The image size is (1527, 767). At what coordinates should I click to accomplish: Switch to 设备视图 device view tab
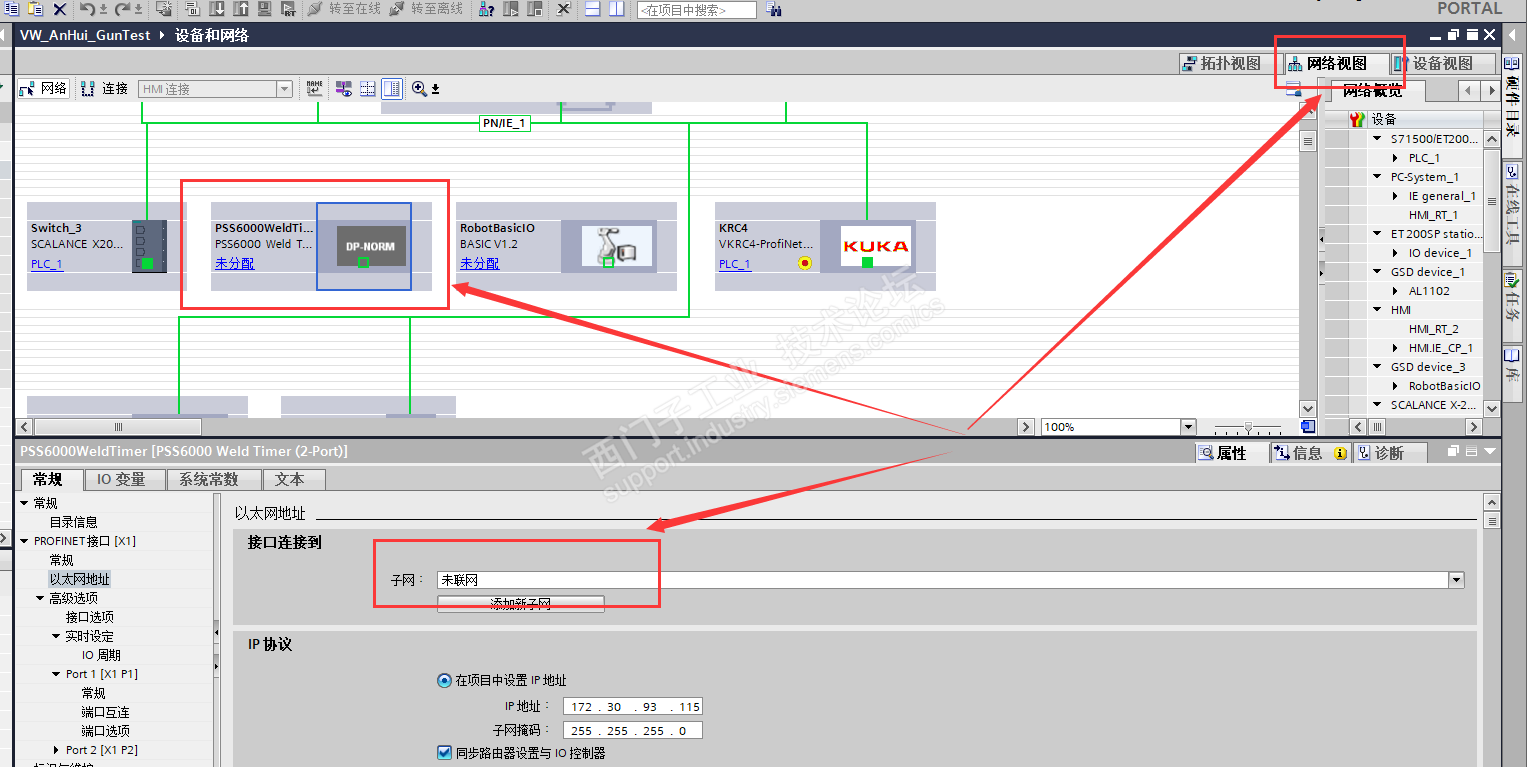pyautogui.click(x=1443, y=64)
